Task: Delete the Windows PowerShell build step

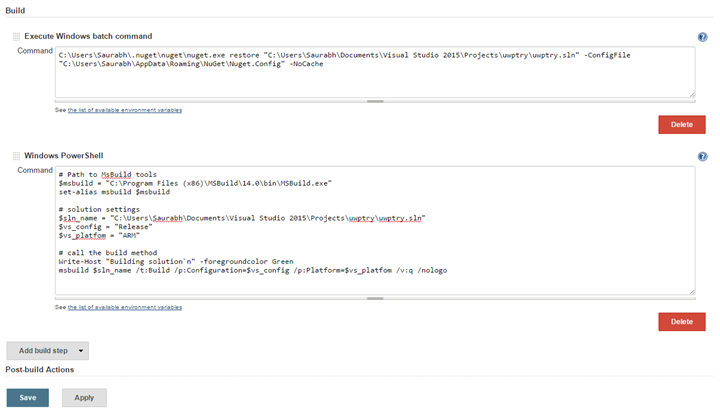Action: (x=681, y=322)
